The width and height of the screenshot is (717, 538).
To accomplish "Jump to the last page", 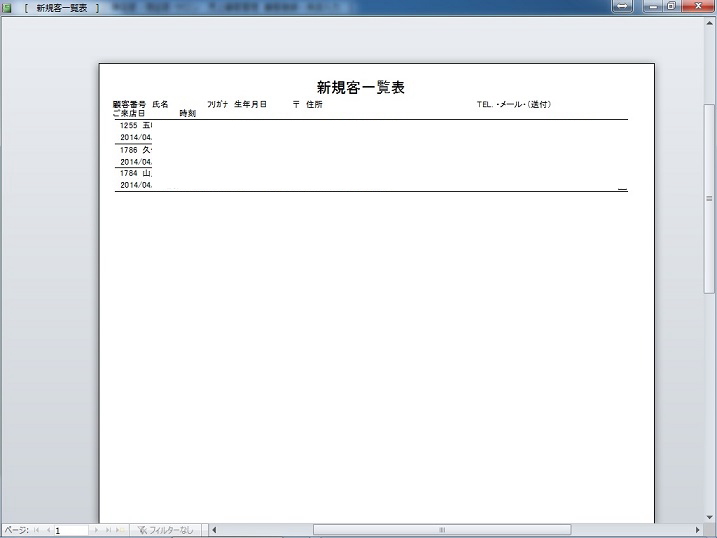I will [108, 530].
